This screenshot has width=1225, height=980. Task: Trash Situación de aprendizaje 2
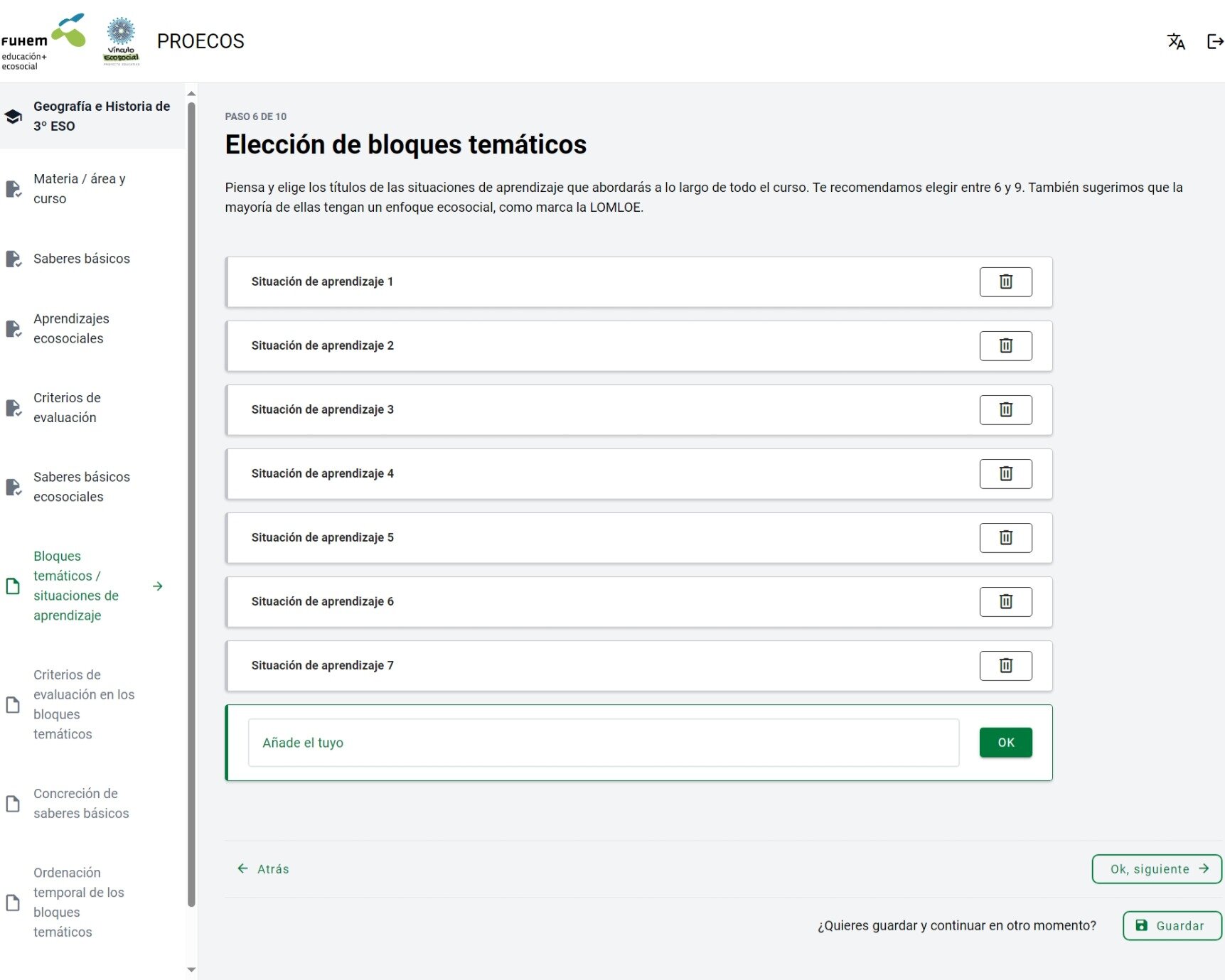[1005, 346]
